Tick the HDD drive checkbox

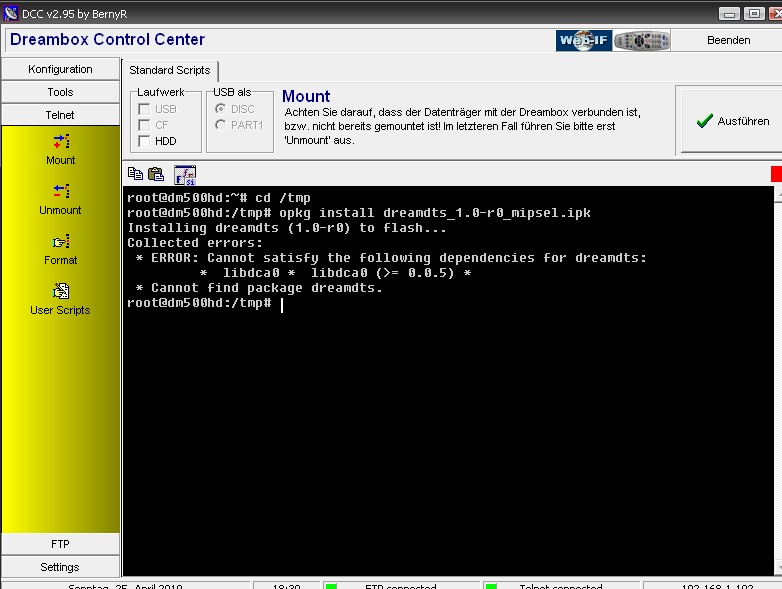coord(144,141)
